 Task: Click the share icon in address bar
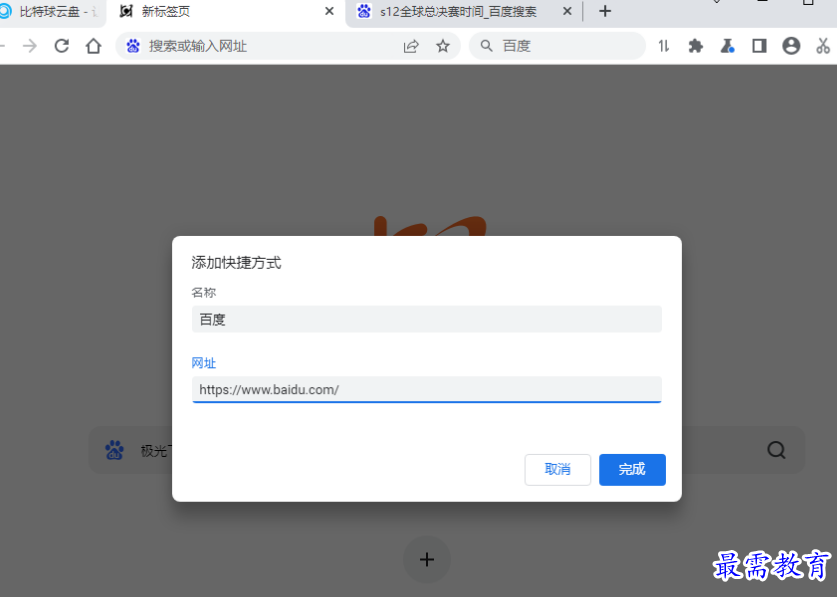(x=411, y=46)
